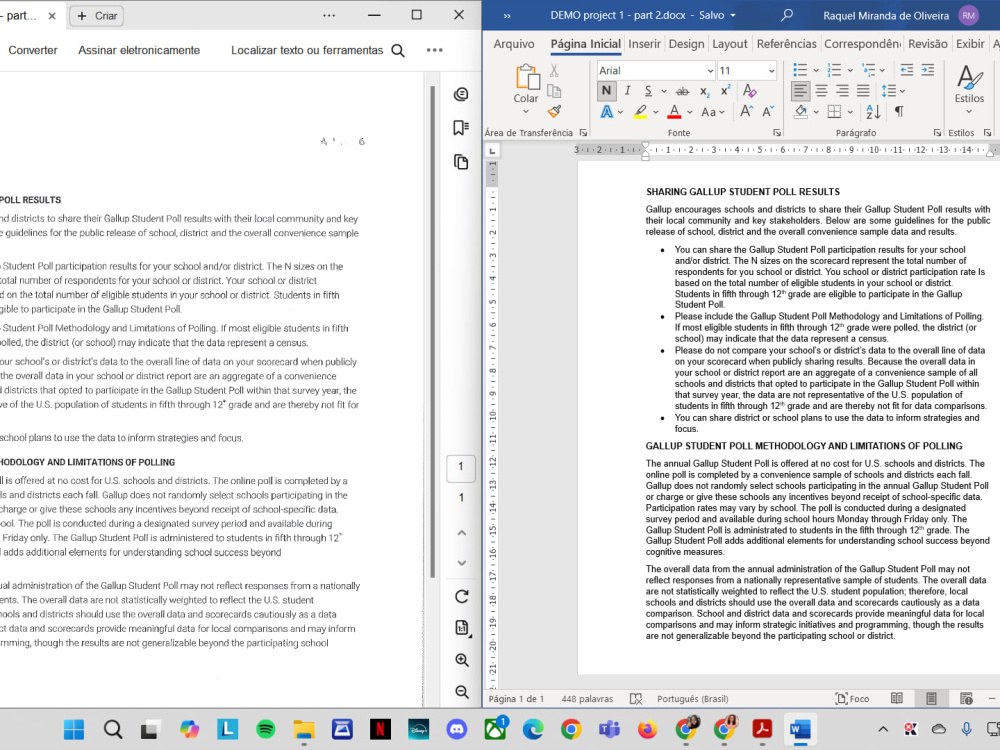This screenshot has width=1000, height=750.
Task: Toggle subscript formatting
Action: tap(704, 91)
